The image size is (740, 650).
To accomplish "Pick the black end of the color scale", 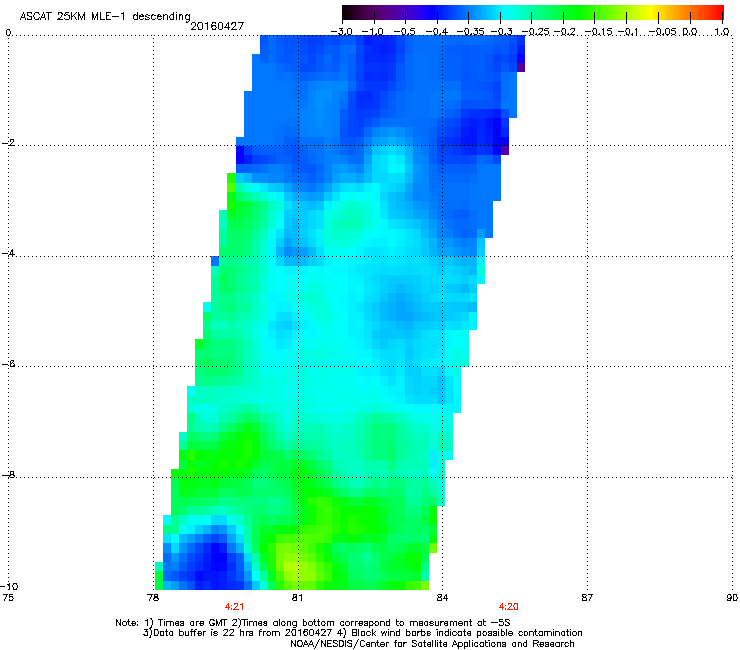I will tap(349, 13).
